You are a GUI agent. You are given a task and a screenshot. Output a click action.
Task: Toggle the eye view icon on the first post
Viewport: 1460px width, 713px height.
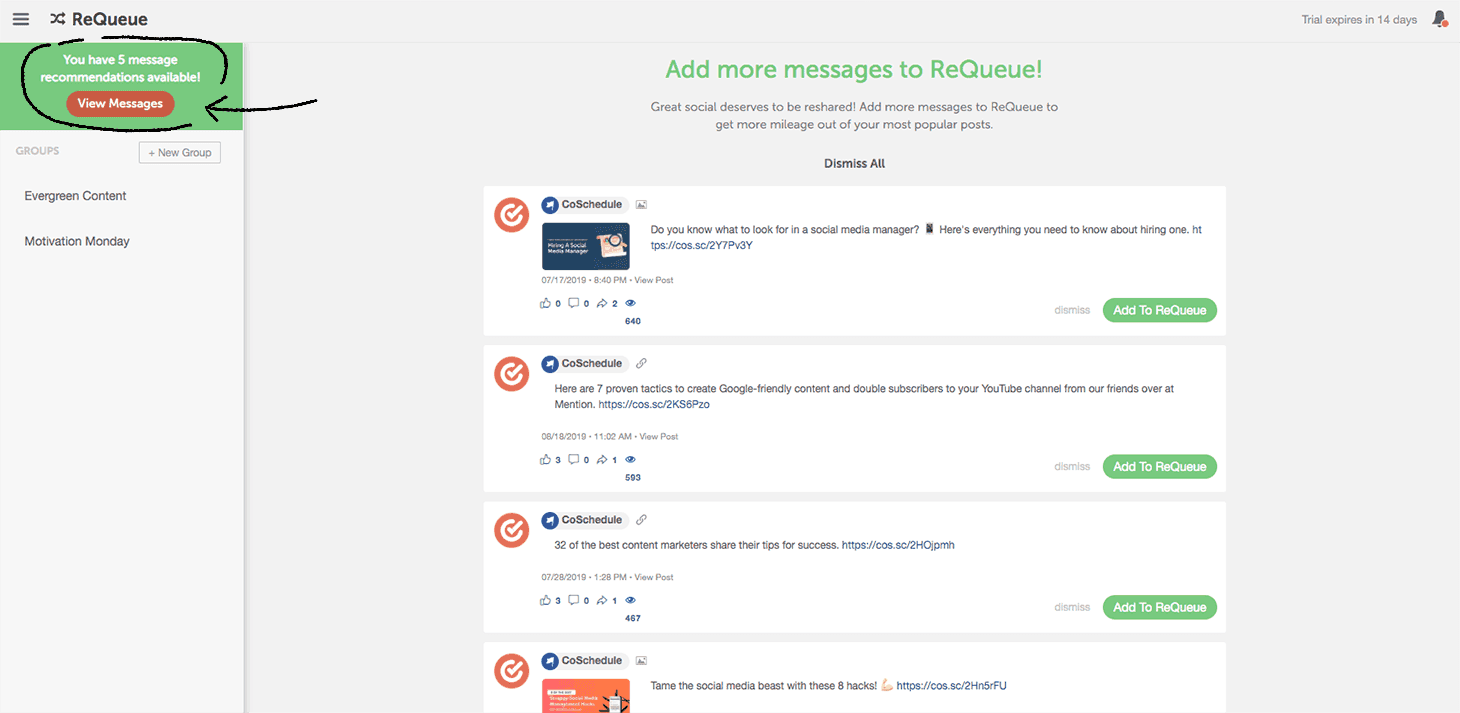(630, 302)
